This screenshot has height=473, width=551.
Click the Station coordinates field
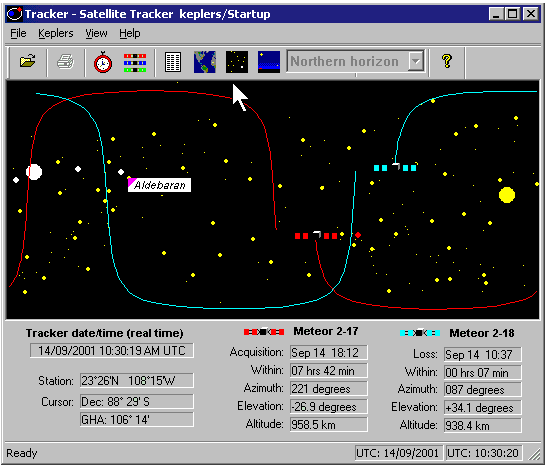[137, 381]
